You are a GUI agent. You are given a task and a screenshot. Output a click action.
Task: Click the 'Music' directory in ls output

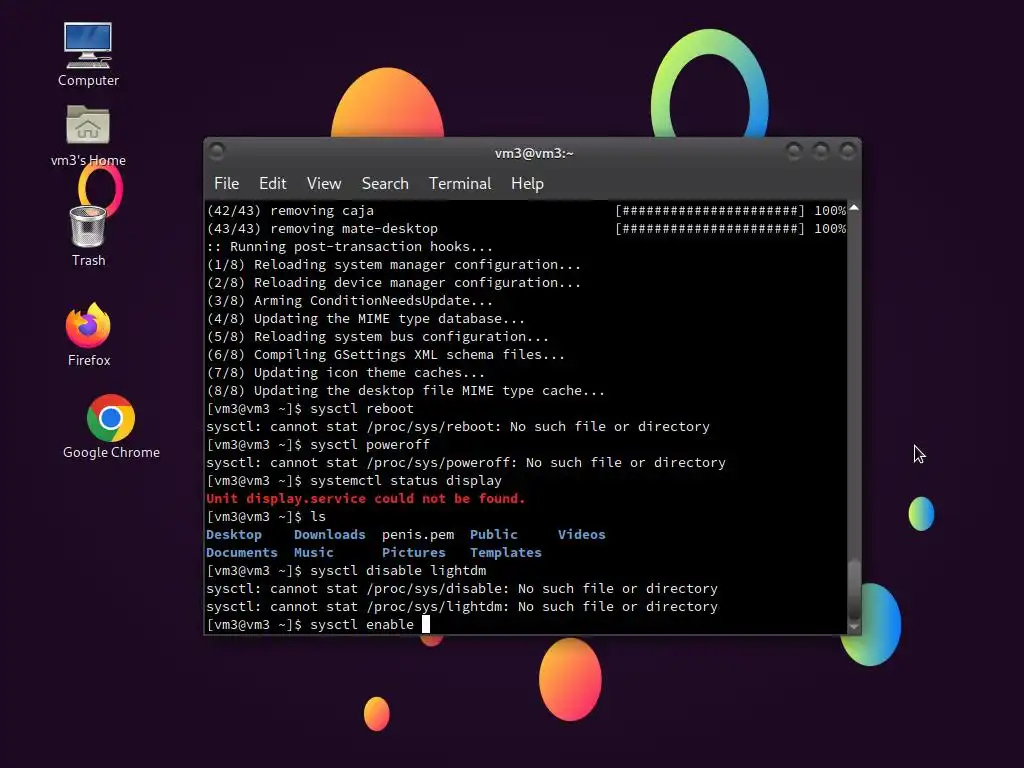313,552
